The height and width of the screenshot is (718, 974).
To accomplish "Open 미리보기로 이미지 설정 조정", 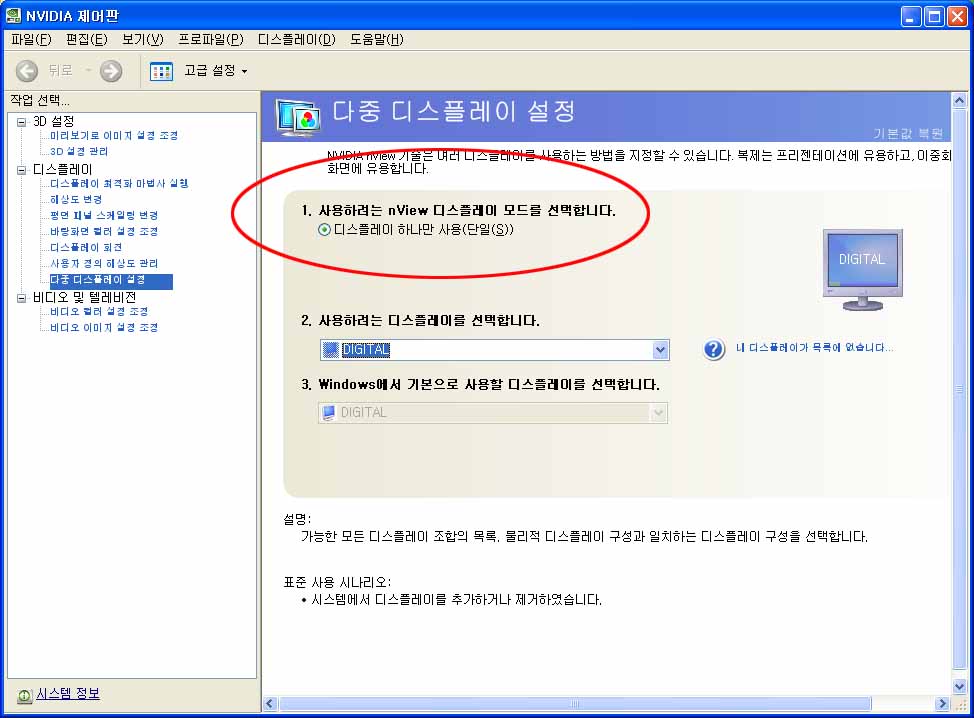I will coord(114,135).
